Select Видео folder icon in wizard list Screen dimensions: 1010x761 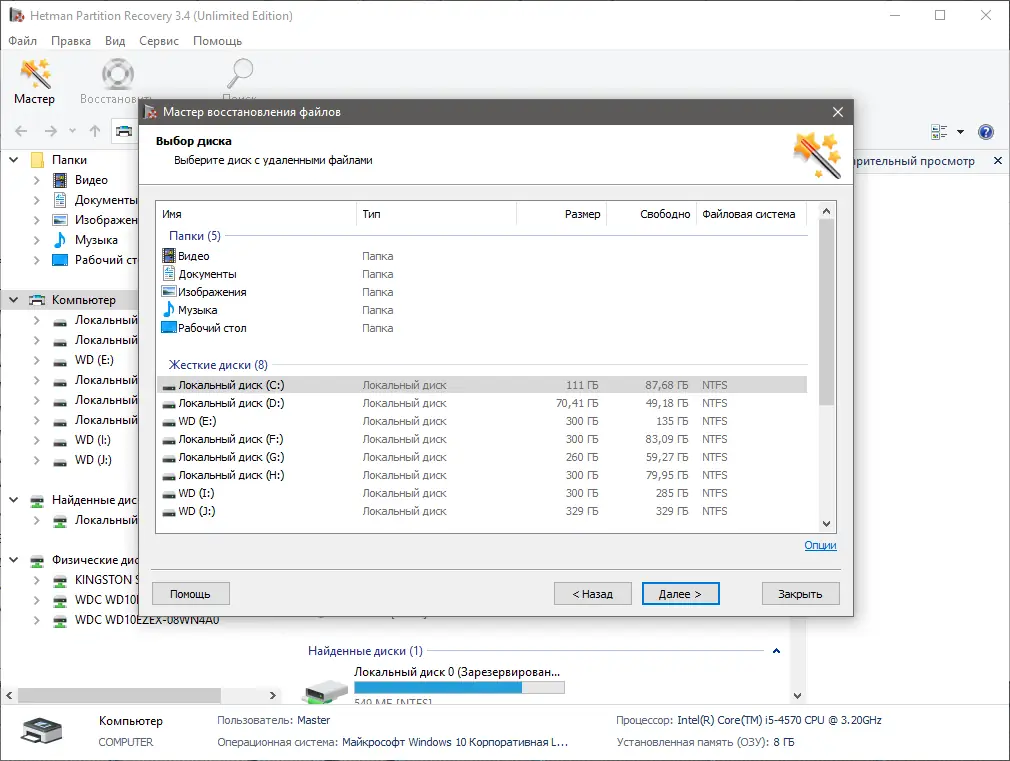coord(169,256)
